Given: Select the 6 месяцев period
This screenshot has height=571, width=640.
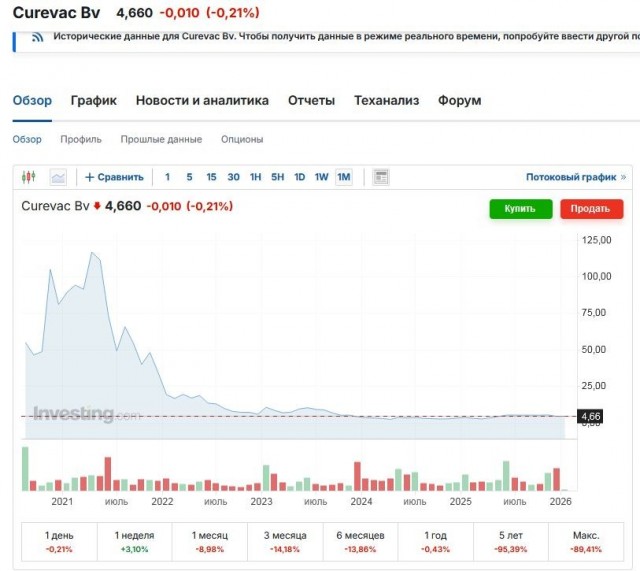Looking at the screenshot, I should (360, 542).
